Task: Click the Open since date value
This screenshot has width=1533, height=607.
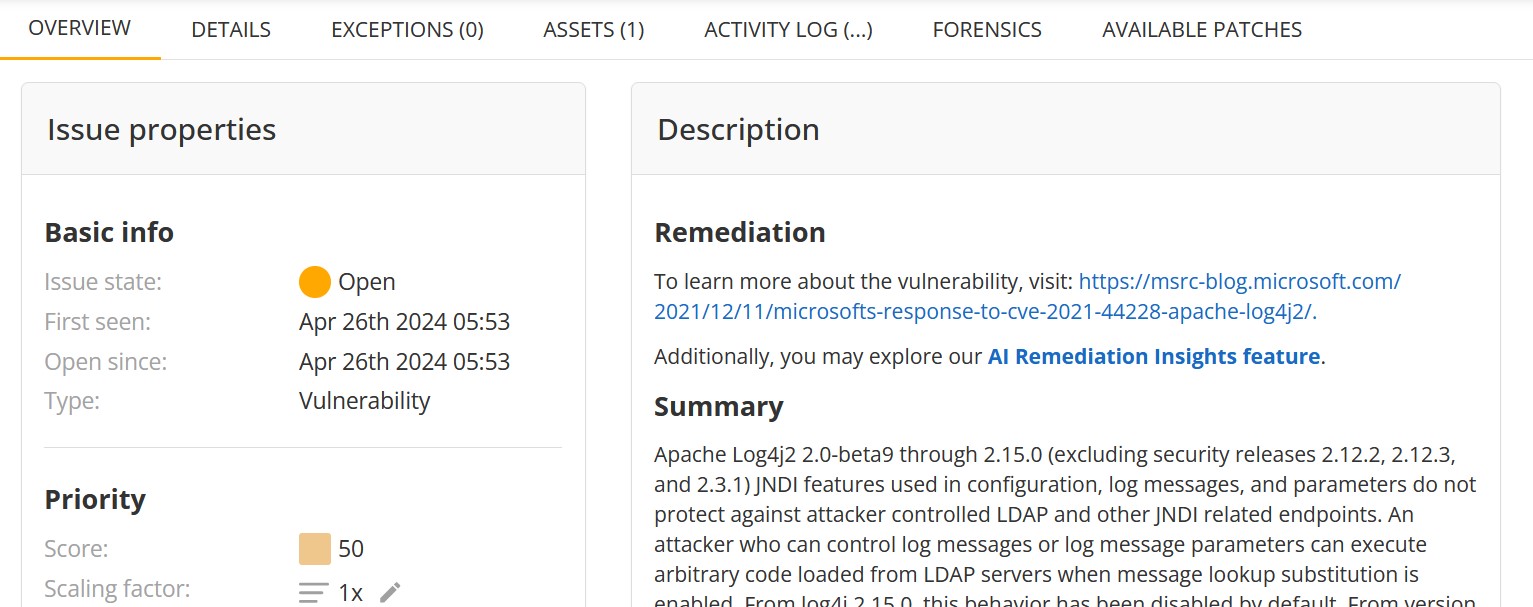Action: [x=404, y=362]
